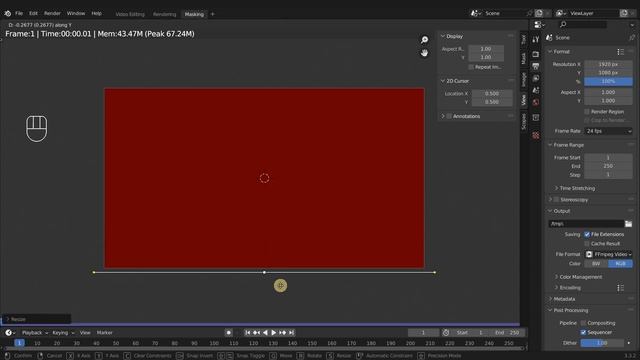Click the pin icon beside Scene header
640x360 pixels.
tap(632, 38)
